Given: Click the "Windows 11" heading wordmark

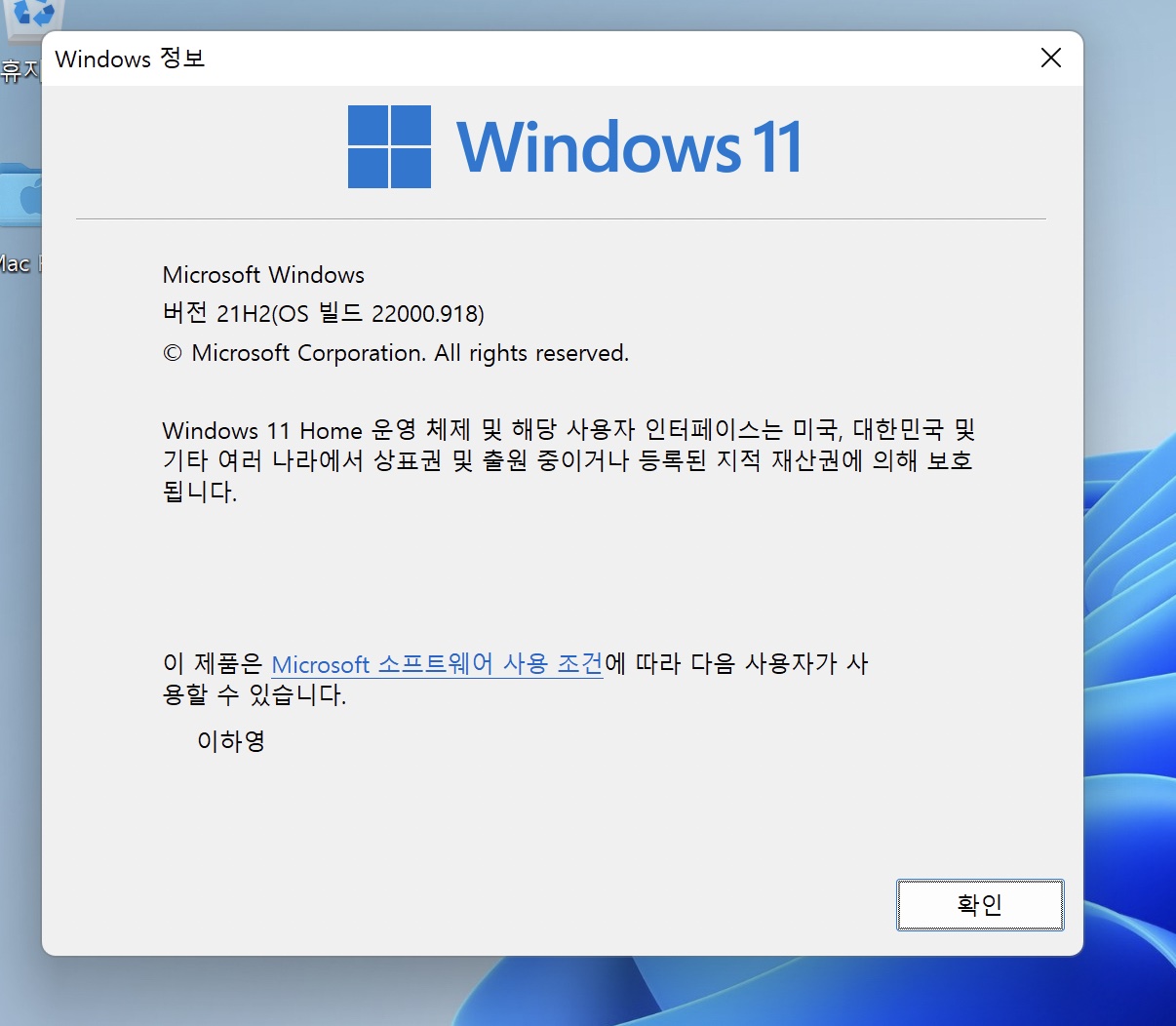Looking at the screenshot, I should coord(630,147).
